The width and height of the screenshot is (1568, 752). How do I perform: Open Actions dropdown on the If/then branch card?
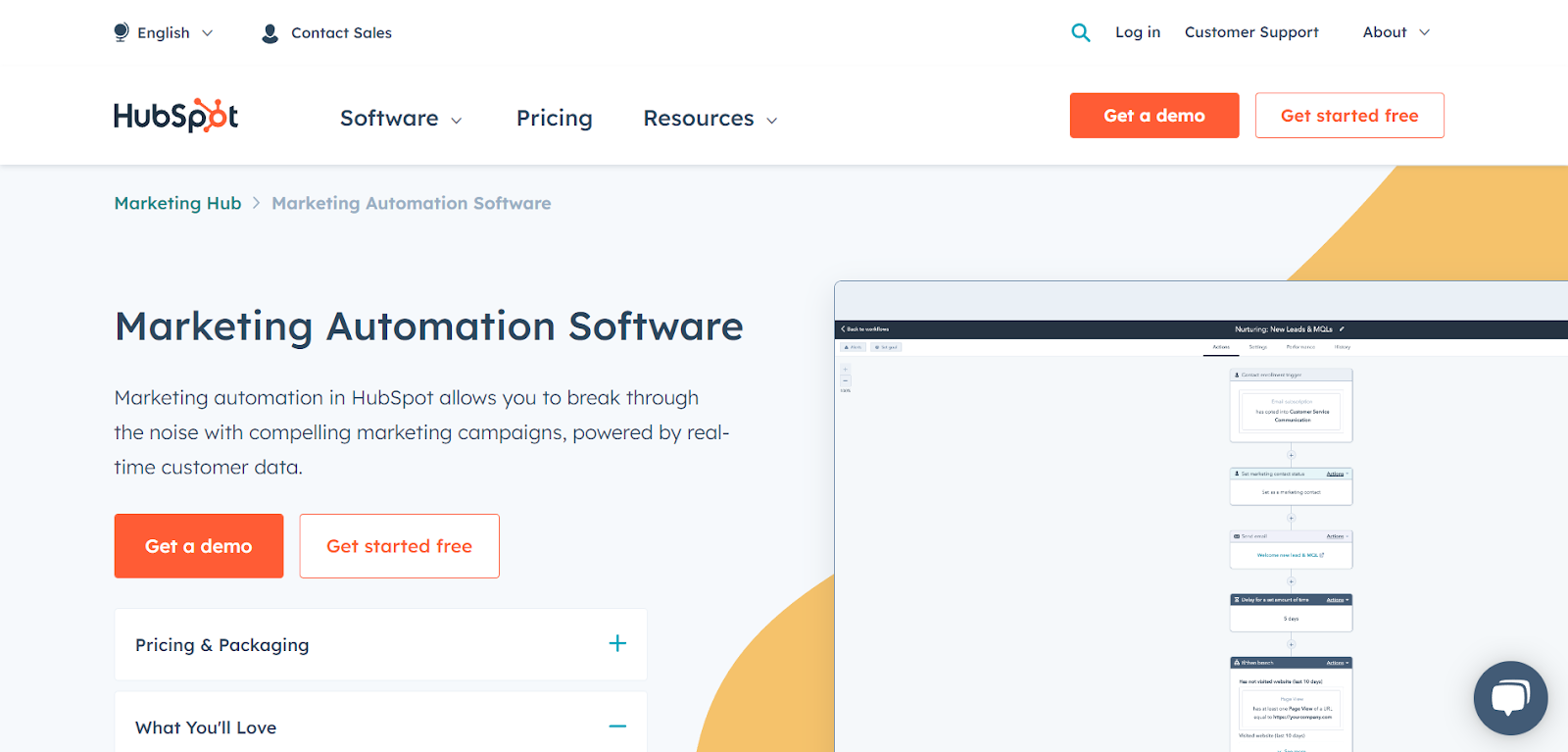click(1338, 663)
